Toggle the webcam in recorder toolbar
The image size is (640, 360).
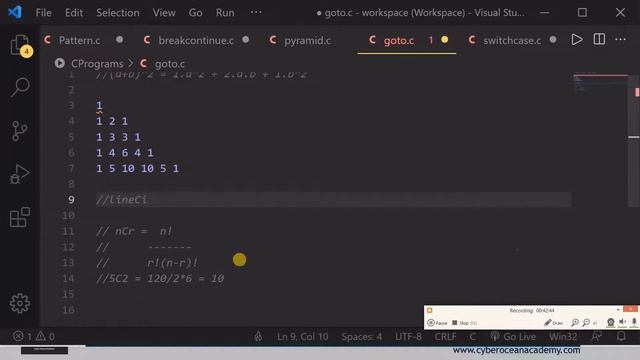coord(611,322)
